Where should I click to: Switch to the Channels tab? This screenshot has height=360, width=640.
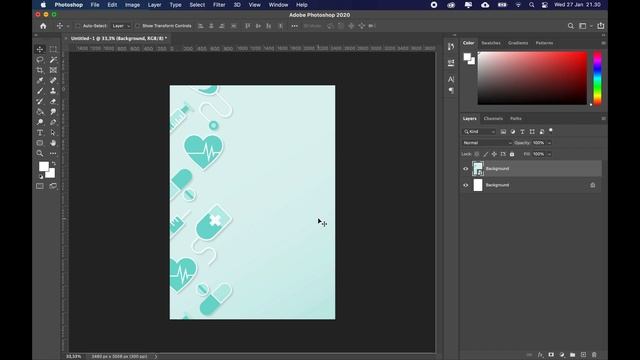tap(493, 118)
